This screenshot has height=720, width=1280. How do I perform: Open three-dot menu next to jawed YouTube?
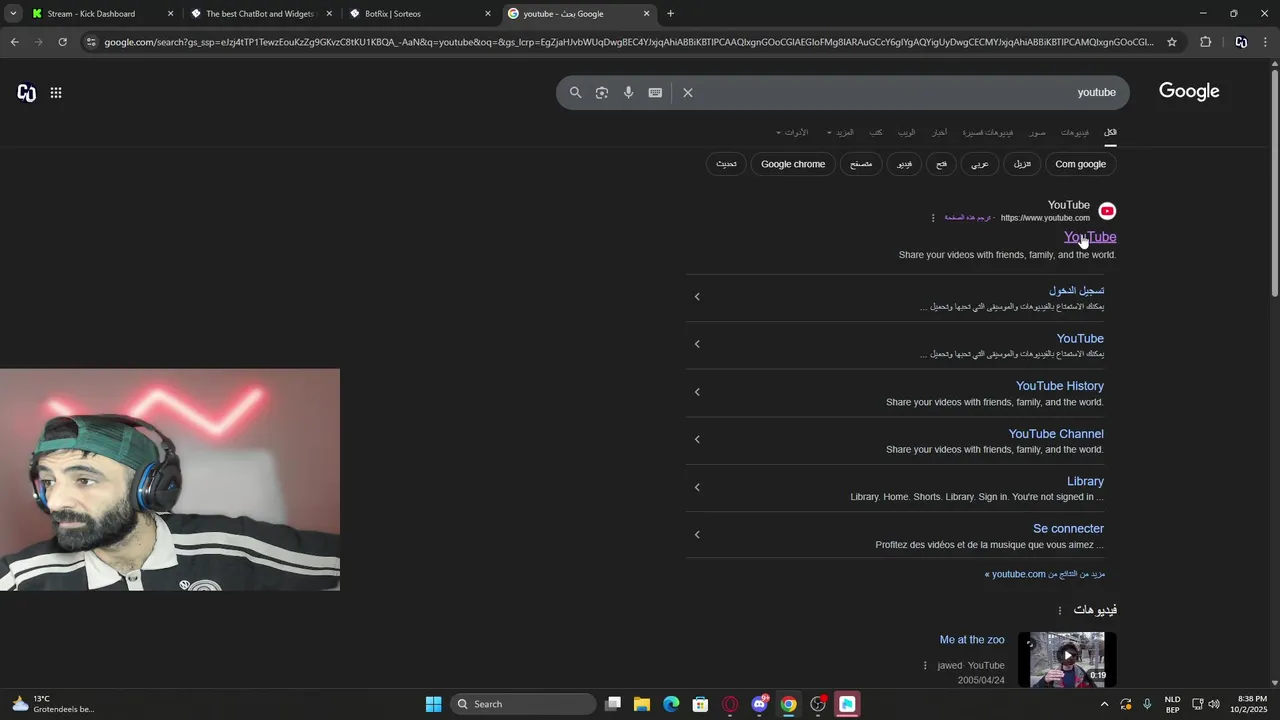925,665
